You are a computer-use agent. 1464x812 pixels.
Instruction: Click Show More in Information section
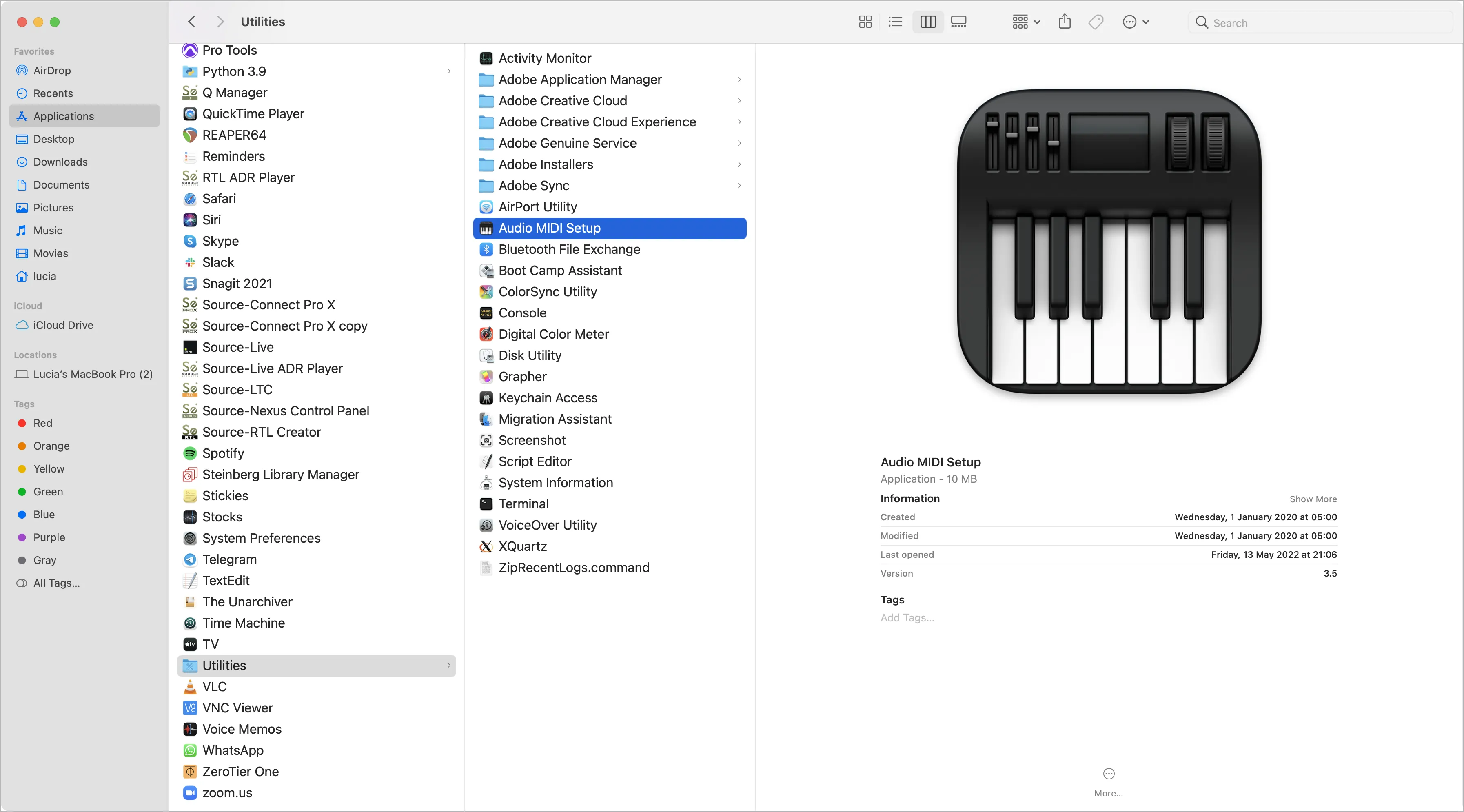coord(1313,499)
